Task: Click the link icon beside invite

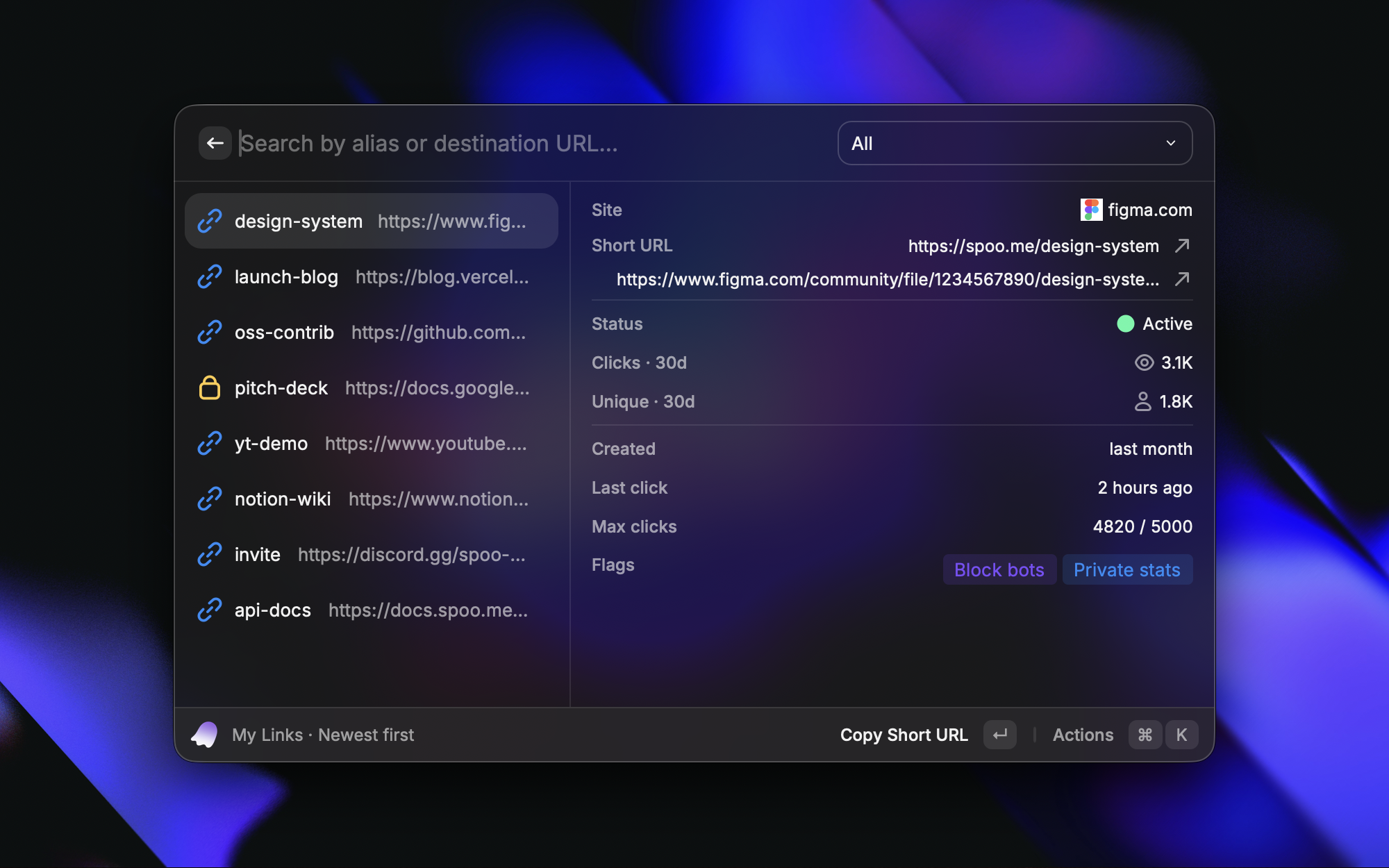Action: coord(209,554)
